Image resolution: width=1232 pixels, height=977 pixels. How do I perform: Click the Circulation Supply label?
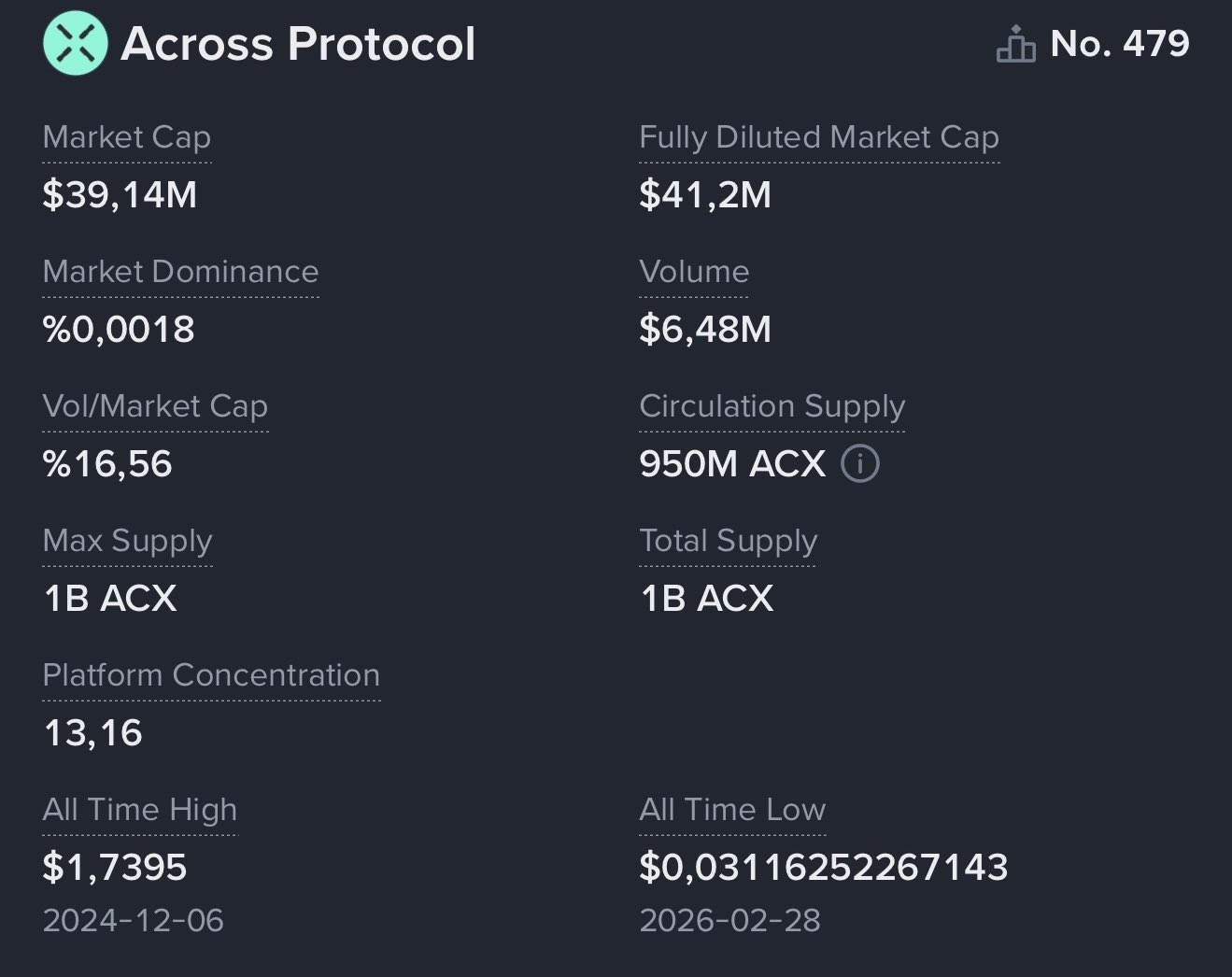[x=772, y=406]
